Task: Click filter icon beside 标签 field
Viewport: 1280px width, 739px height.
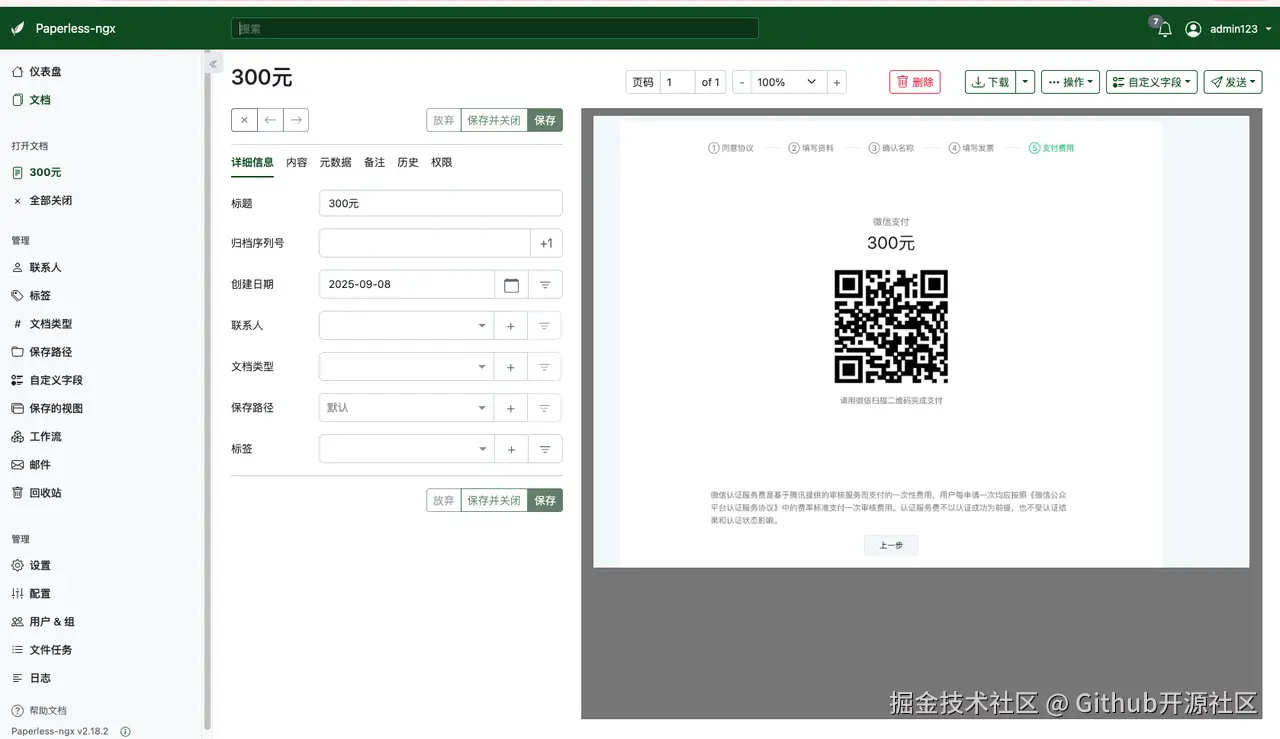Action: point(545,449)
